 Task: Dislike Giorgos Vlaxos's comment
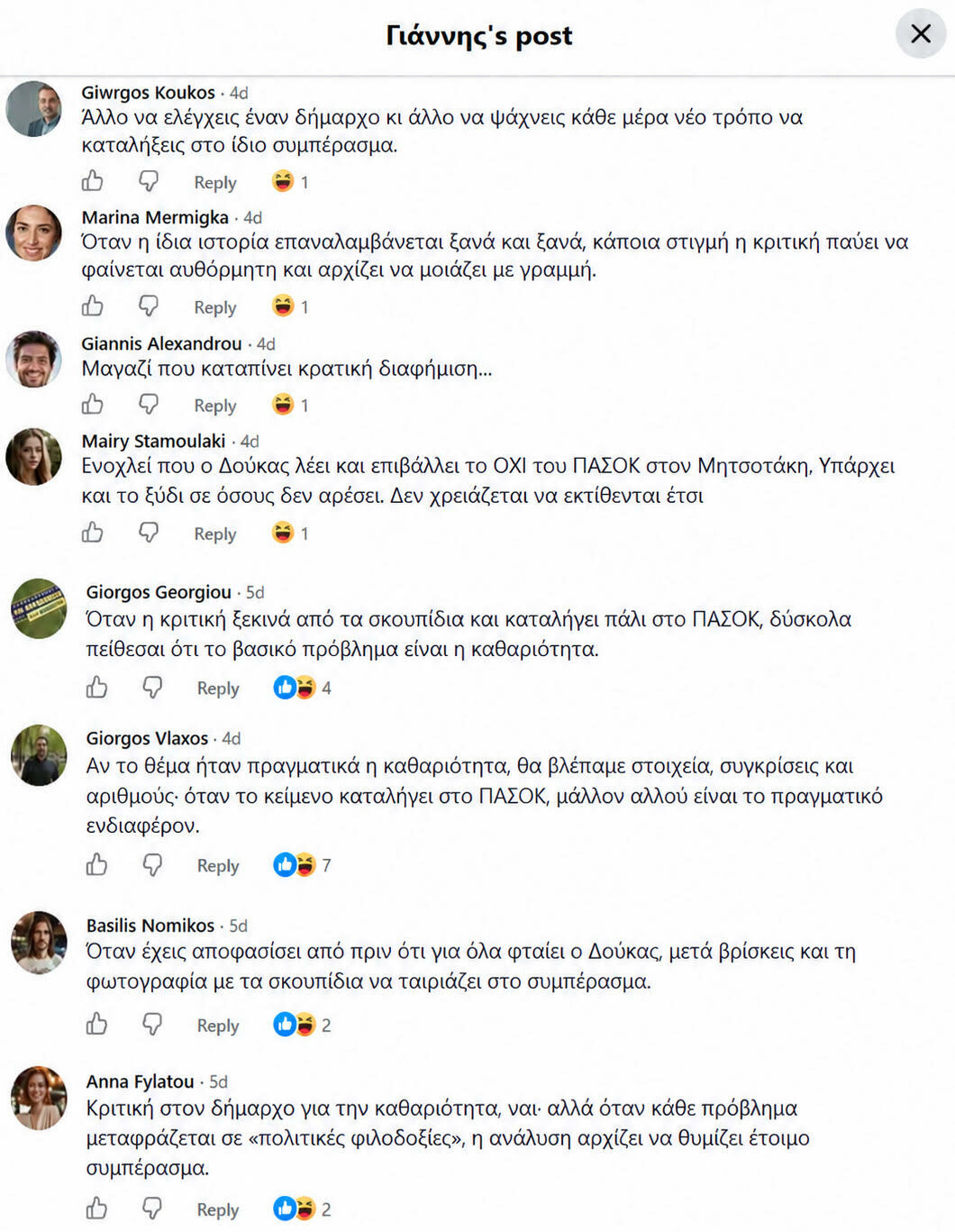[153, 865]
